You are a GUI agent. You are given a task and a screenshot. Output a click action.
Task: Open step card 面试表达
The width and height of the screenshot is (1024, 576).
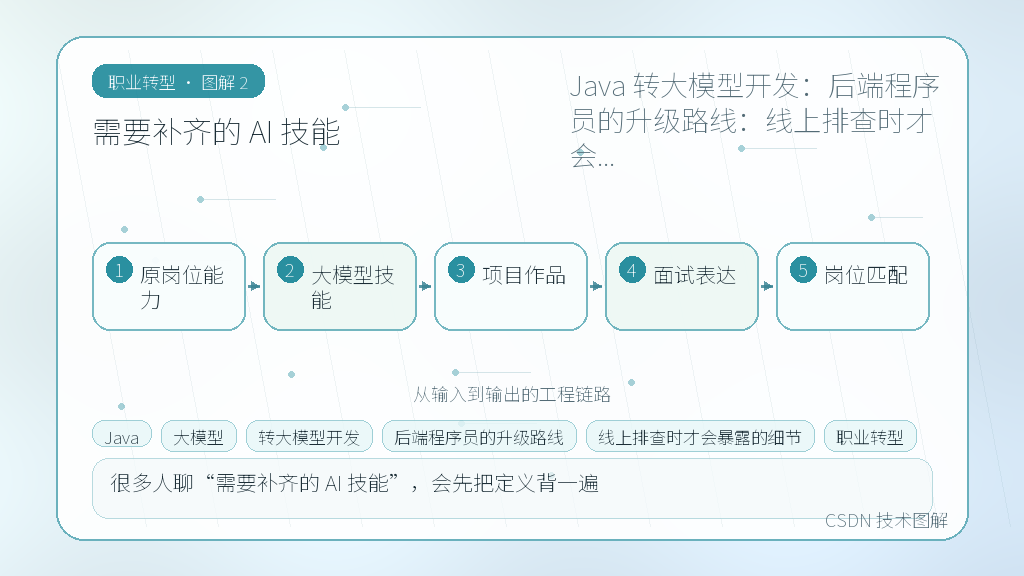pyautogui.click(x=682, y=287)
